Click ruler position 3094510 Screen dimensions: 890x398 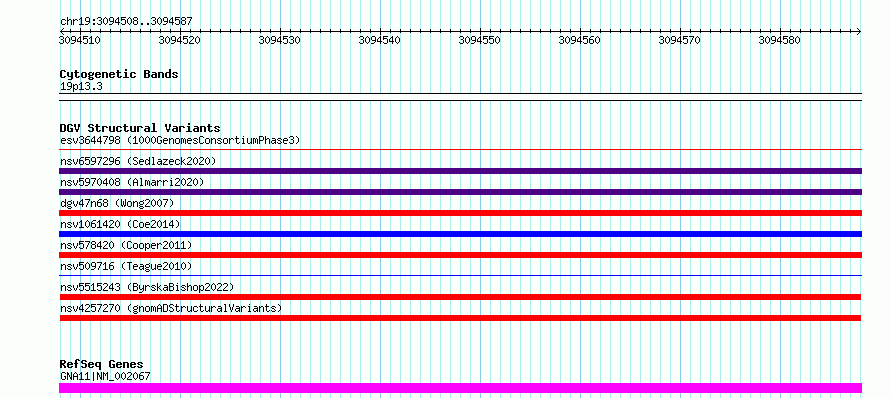[80, 40]
